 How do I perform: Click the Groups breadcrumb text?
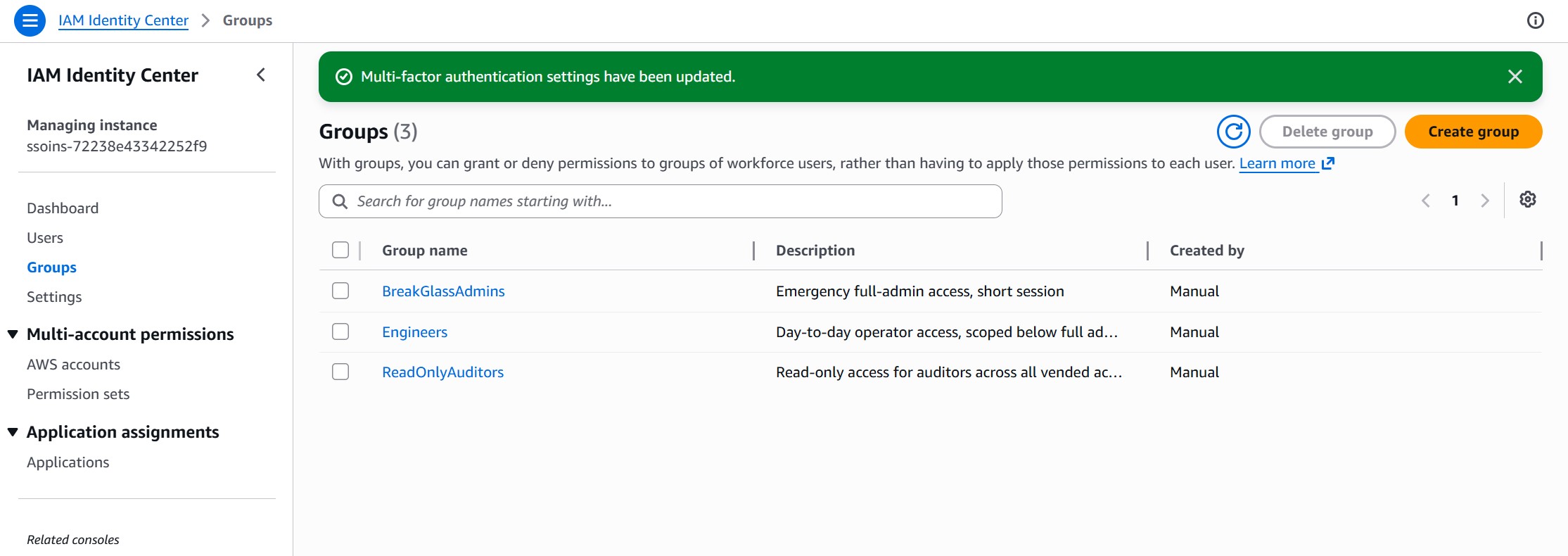coord(248,20)
